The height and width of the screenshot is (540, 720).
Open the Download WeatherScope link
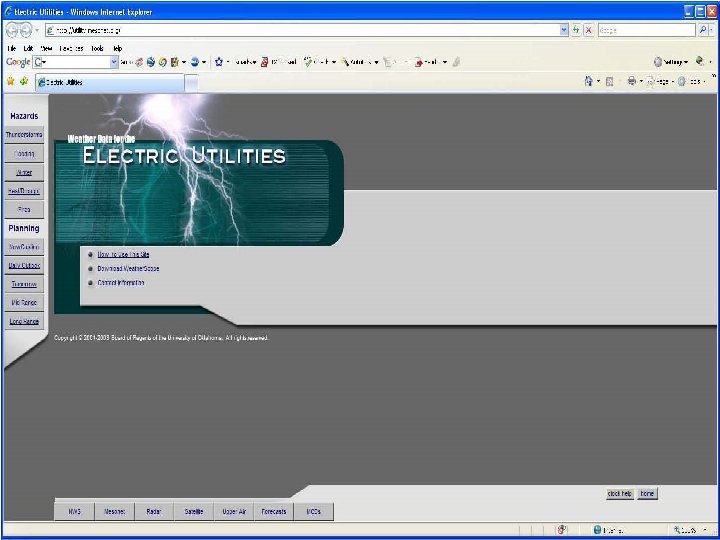128,269
